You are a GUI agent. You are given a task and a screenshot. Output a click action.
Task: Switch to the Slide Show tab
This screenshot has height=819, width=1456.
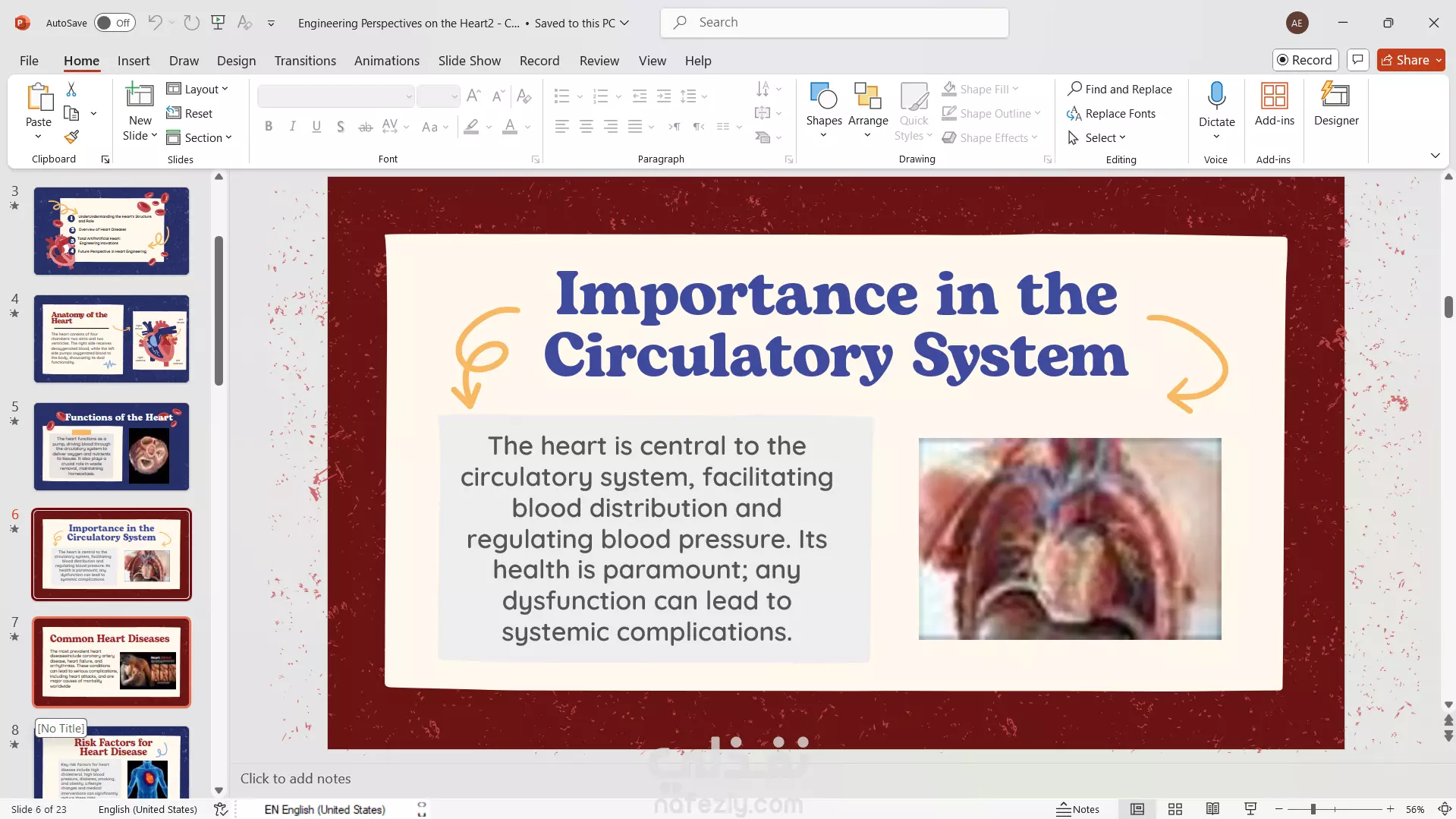pos(469,61)
